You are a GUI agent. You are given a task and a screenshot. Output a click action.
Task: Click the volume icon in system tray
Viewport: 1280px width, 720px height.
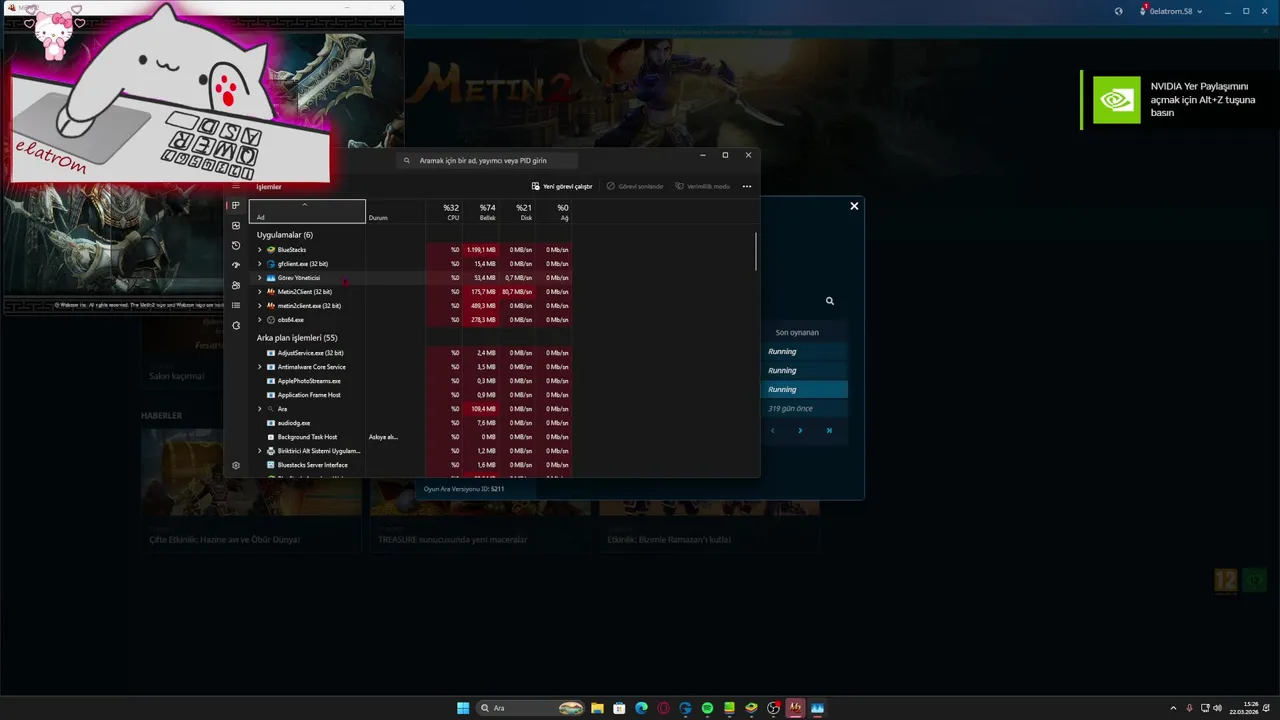1217,708
